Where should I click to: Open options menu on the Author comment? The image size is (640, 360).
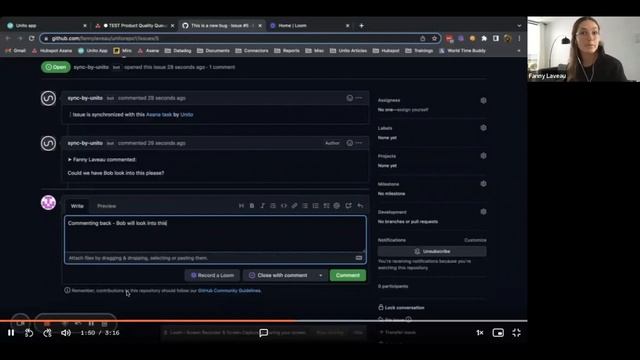click(x=359, y=143)
